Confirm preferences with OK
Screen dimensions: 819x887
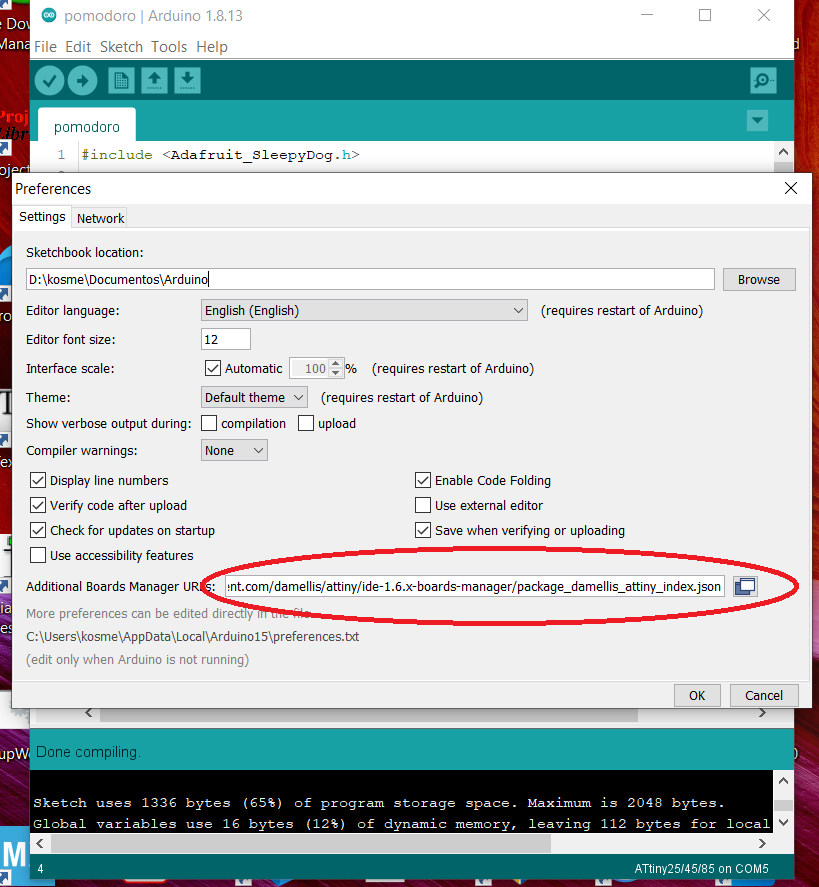point(697,695)
